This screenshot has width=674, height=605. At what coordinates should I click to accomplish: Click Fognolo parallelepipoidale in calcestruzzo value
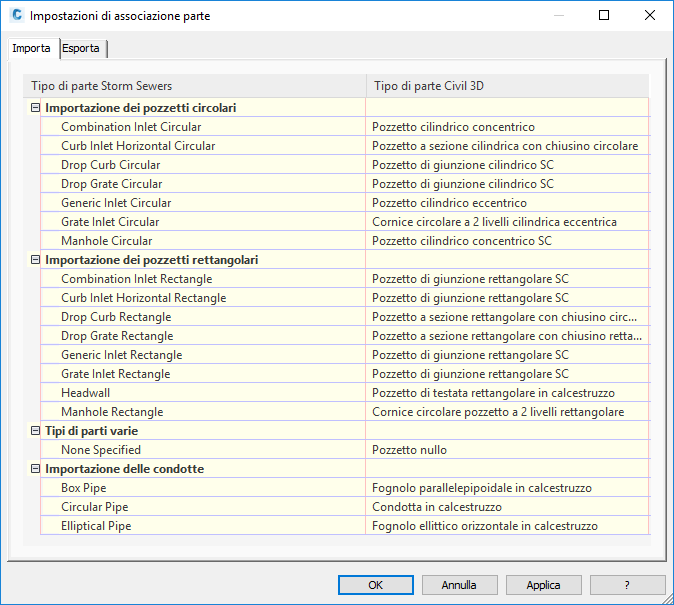coord(508,488)
